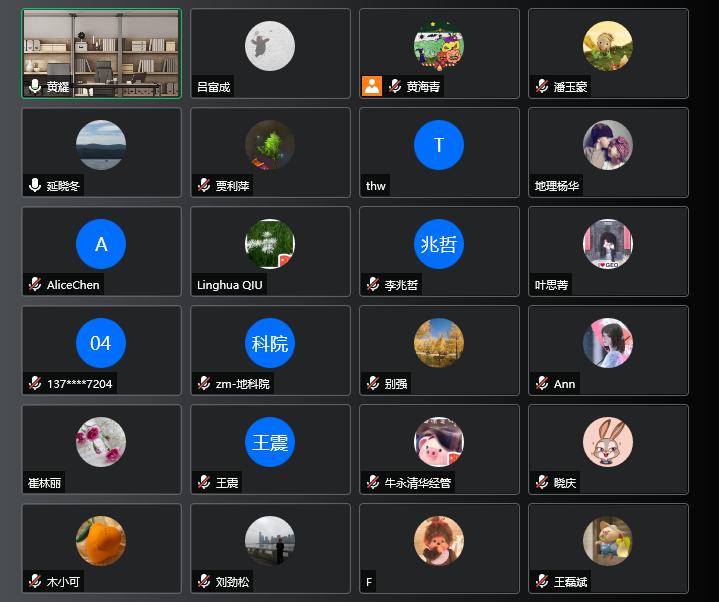Click the monkey doll avatar of participant F
This screenshot has width=719, height=602.
point(439,541)
